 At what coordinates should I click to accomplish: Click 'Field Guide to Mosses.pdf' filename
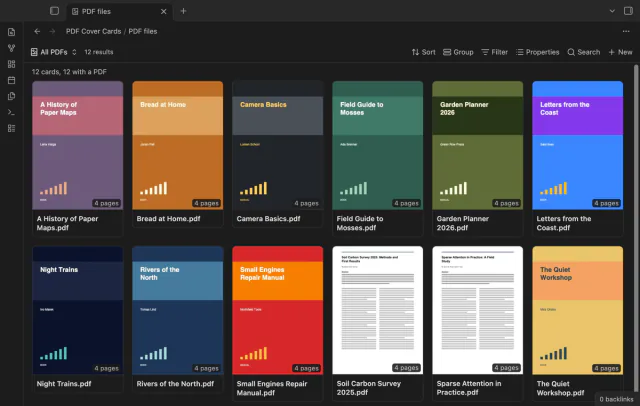pyautogui.click(x=360, y=223)
